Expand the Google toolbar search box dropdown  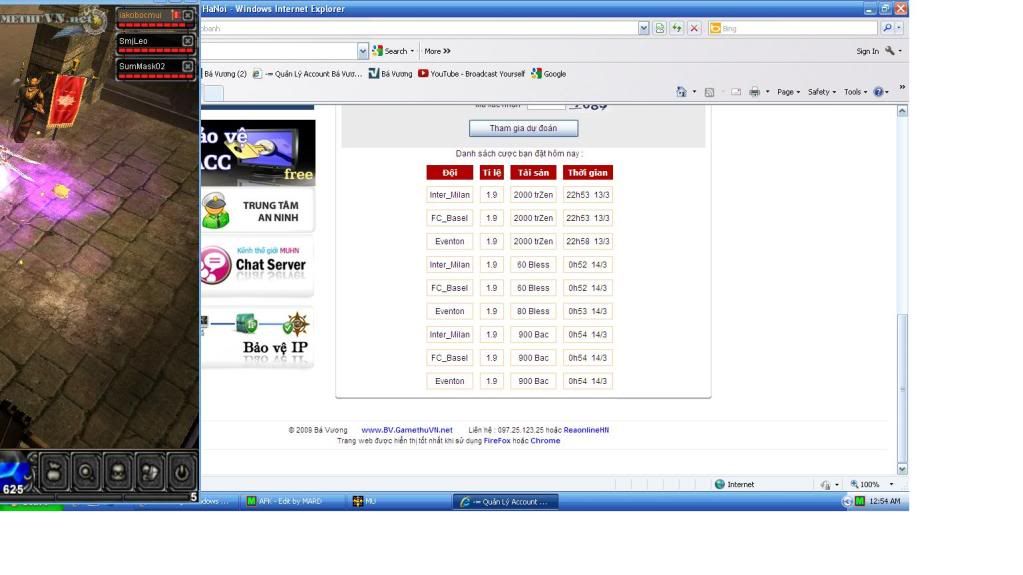pos(363,51)
